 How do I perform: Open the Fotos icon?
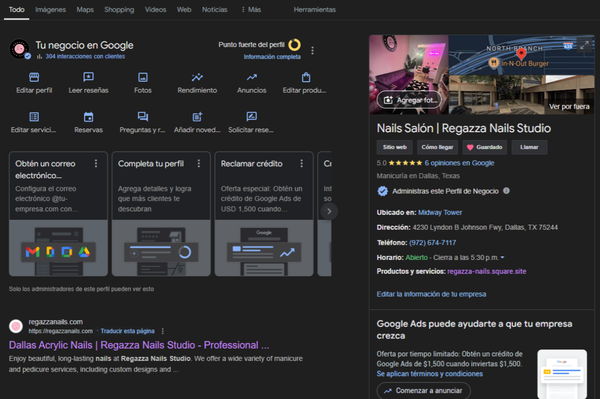(x=143, y=78)
